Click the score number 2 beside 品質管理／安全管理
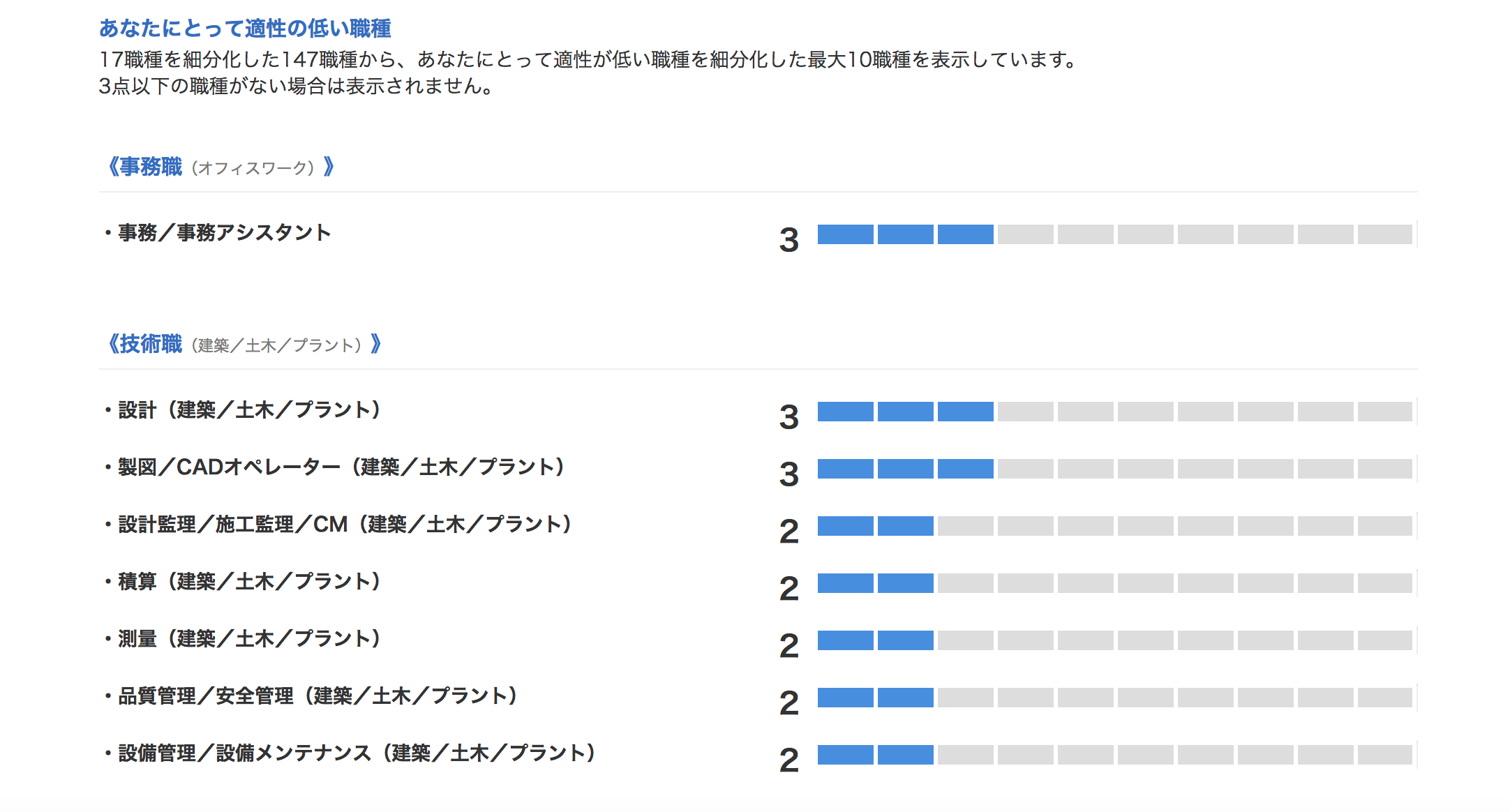1510x812 pixels. [x=788, y=703]
